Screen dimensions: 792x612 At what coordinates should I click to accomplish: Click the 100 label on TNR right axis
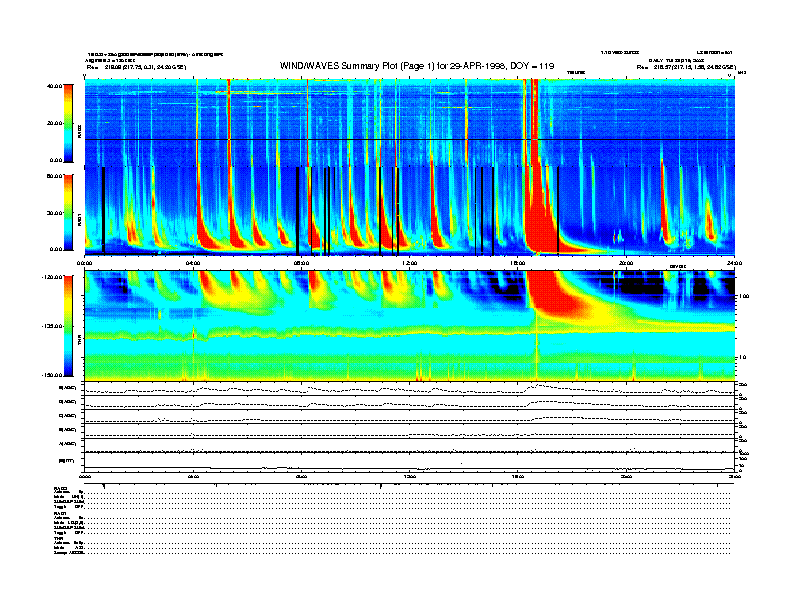745,297
